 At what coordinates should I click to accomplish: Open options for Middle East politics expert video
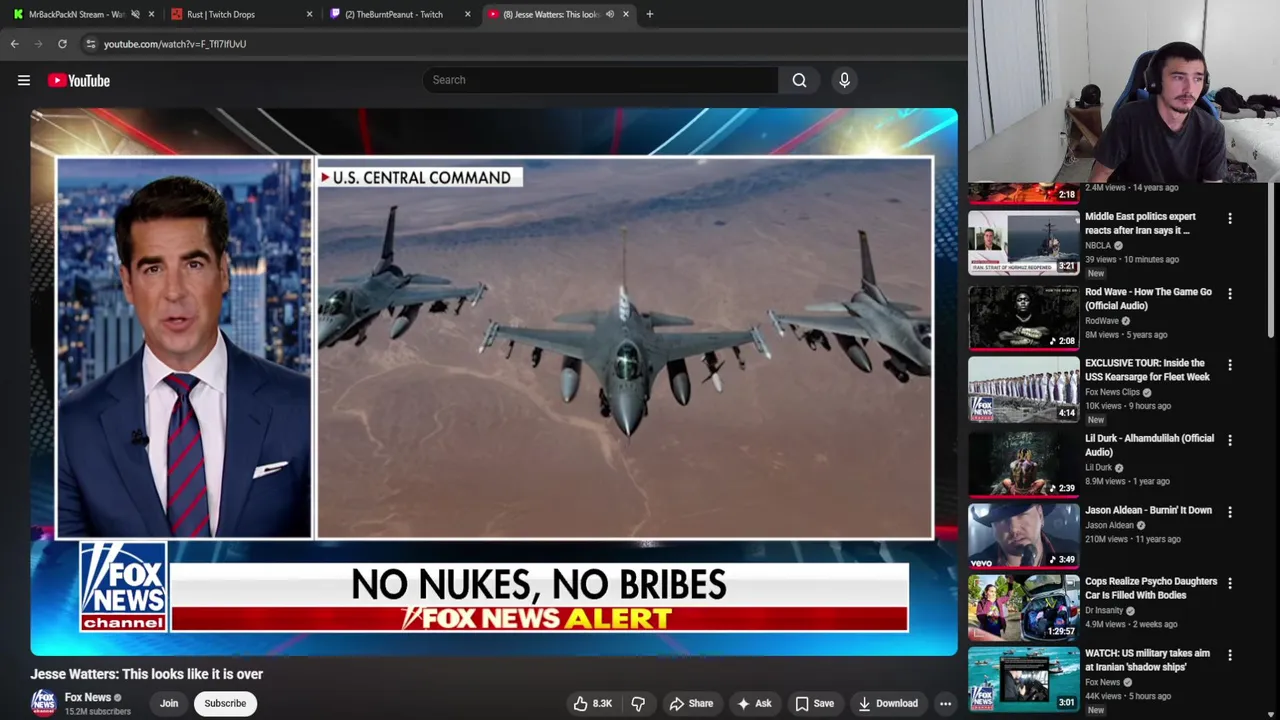pos(1230,218)
